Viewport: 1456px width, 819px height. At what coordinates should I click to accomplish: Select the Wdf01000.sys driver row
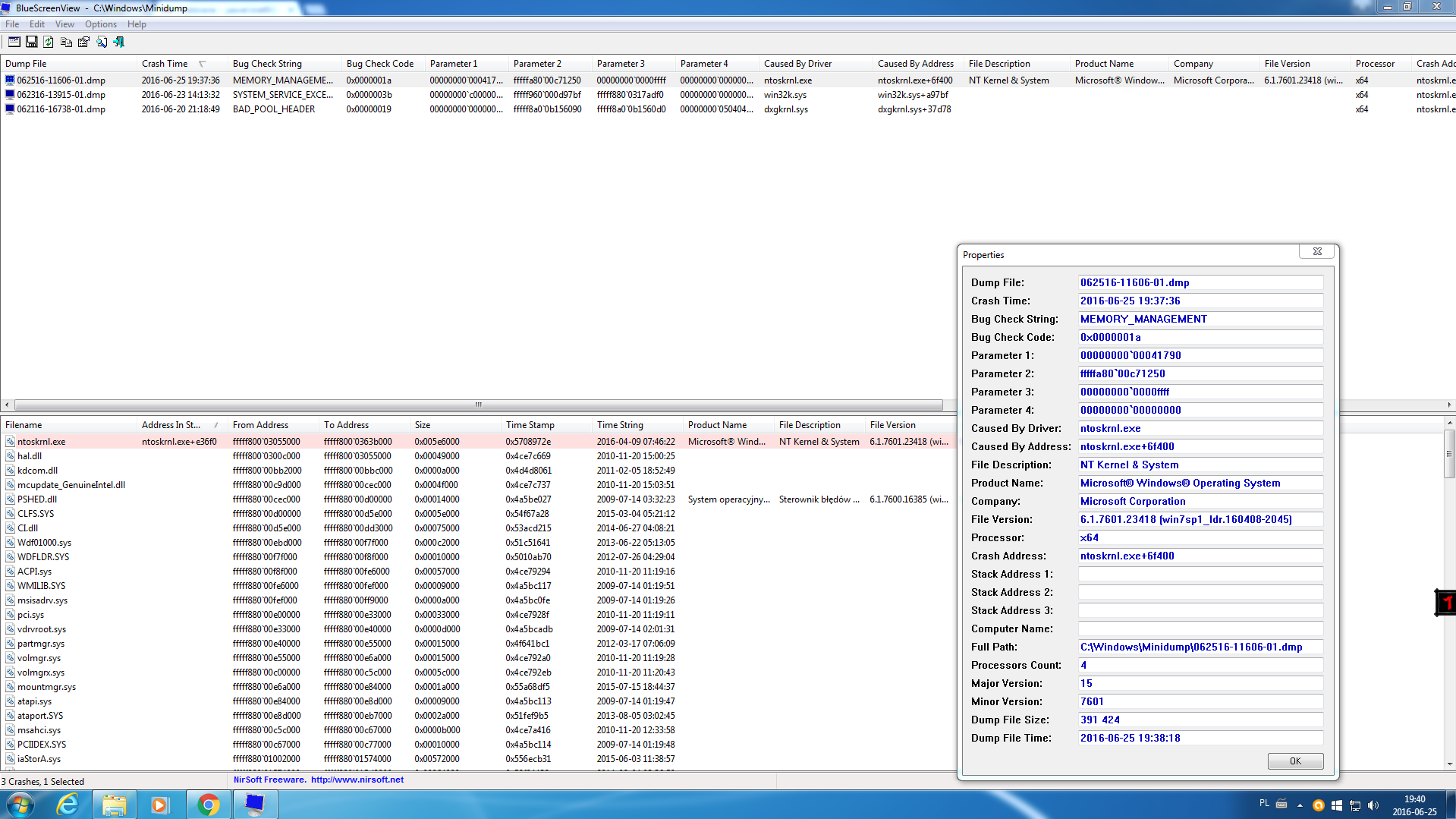(478, 543)
